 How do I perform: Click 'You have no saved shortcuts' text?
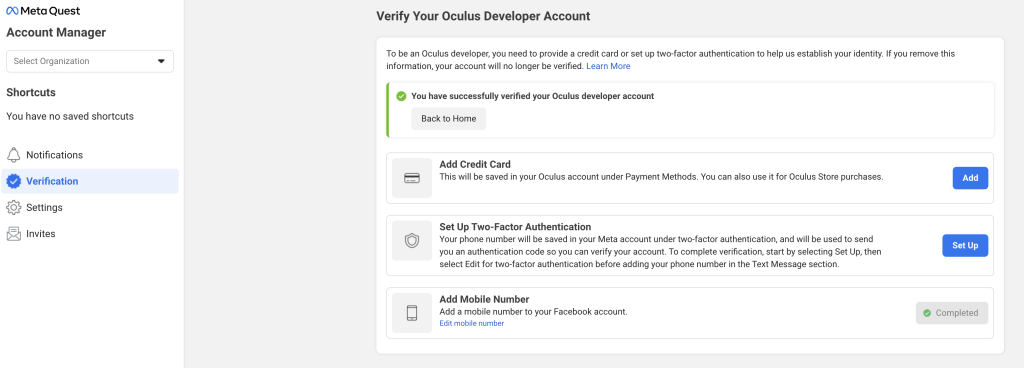(70, 116)
